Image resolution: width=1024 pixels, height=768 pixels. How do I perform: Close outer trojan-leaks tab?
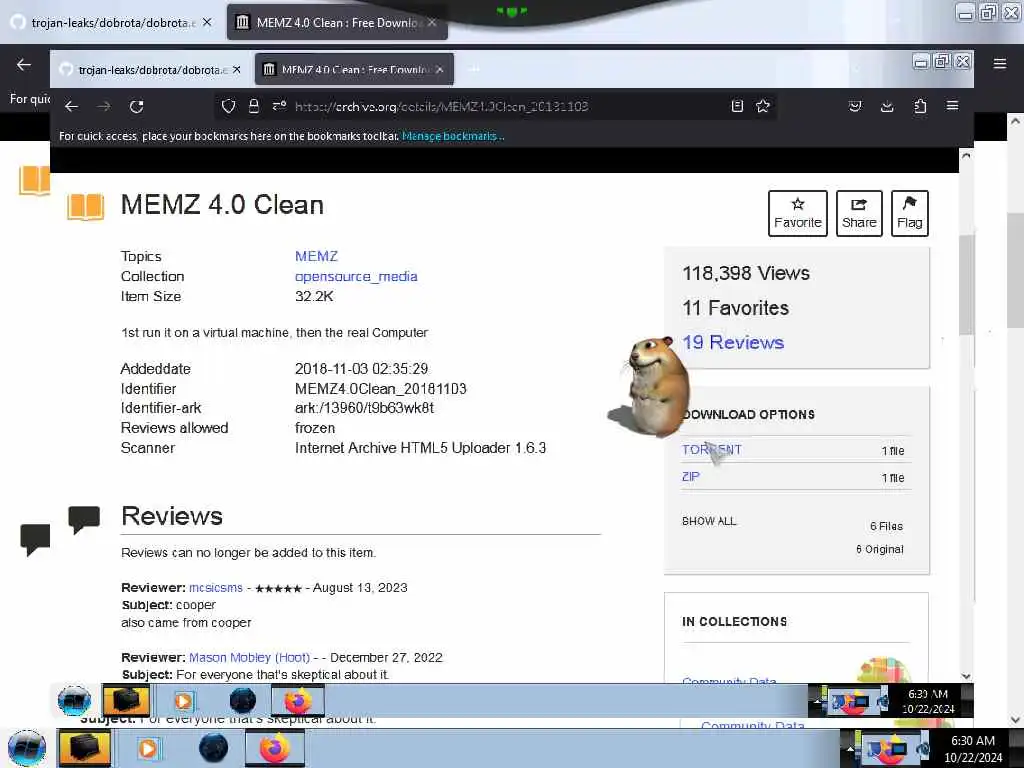[207, 22]
